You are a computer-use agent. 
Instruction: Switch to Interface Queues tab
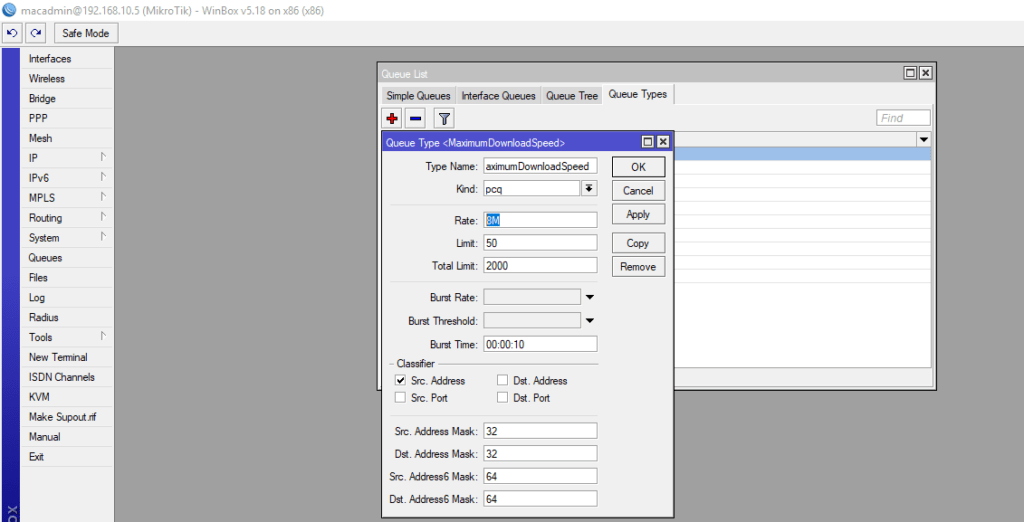point(499,95)
